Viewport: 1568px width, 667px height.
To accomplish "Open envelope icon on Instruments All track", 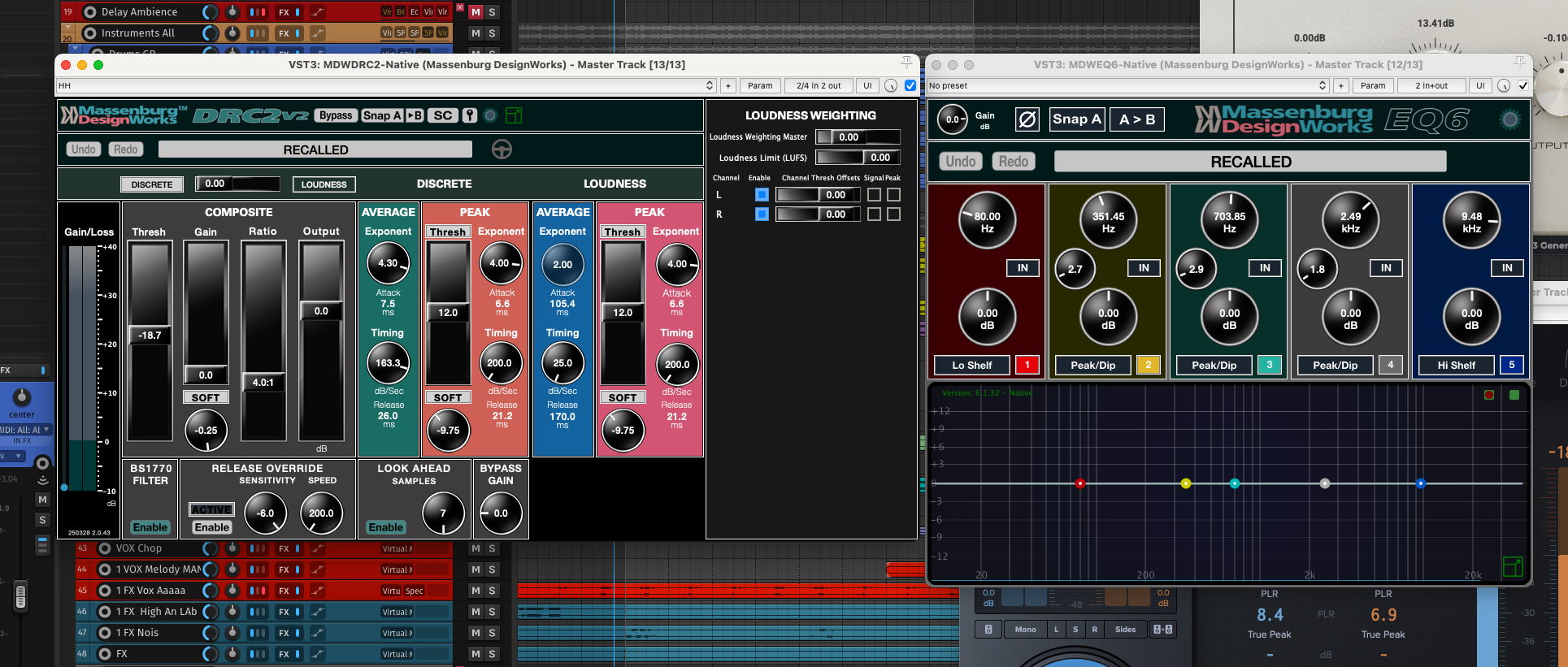I will click(x=317, y=33).
